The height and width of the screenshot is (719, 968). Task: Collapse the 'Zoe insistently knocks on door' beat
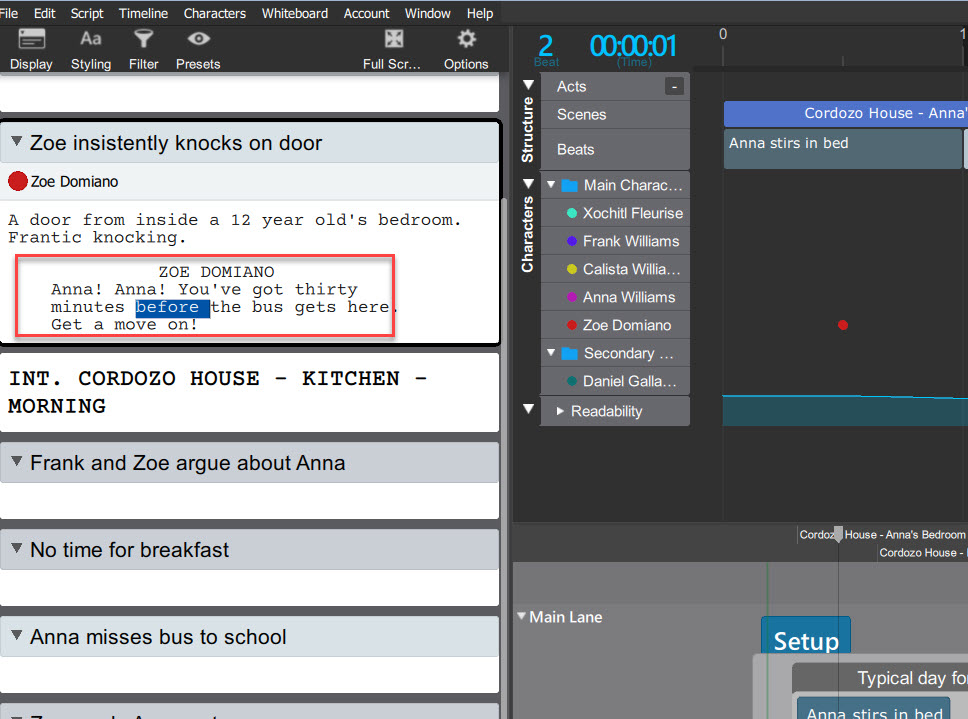coord(17,141)
